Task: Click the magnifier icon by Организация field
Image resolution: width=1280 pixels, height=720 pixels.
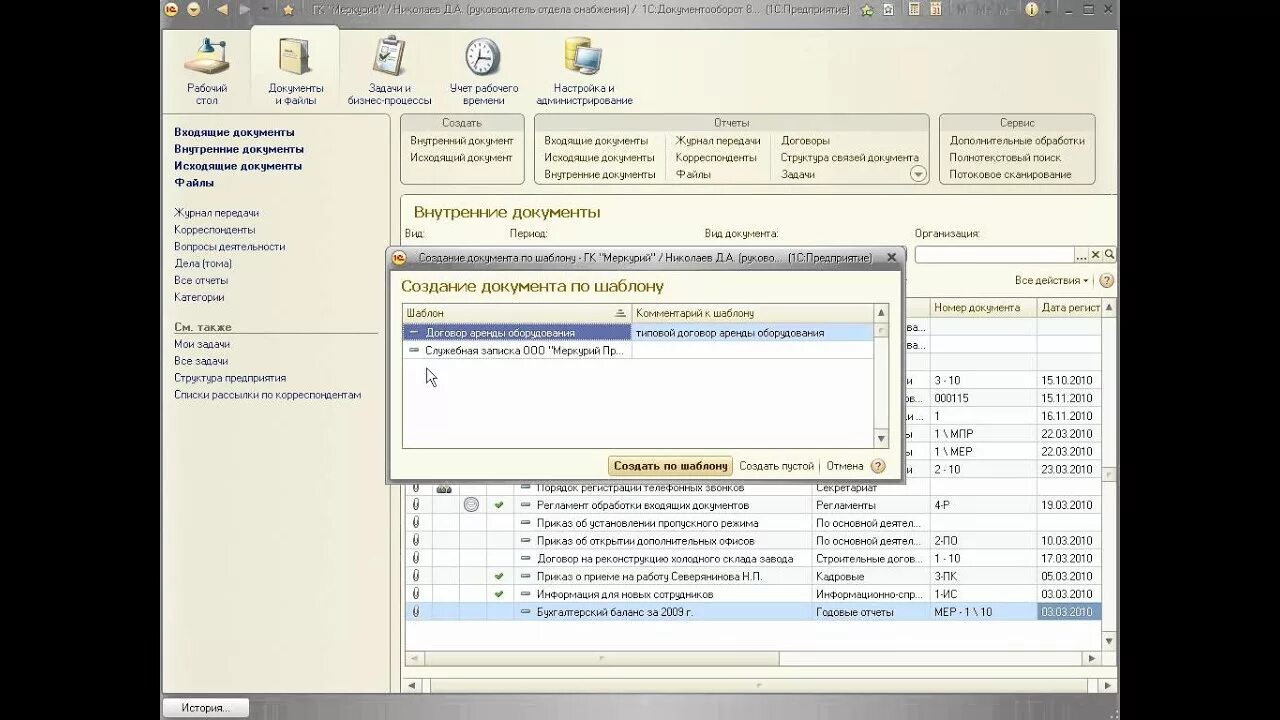Action: [1109, 255]
